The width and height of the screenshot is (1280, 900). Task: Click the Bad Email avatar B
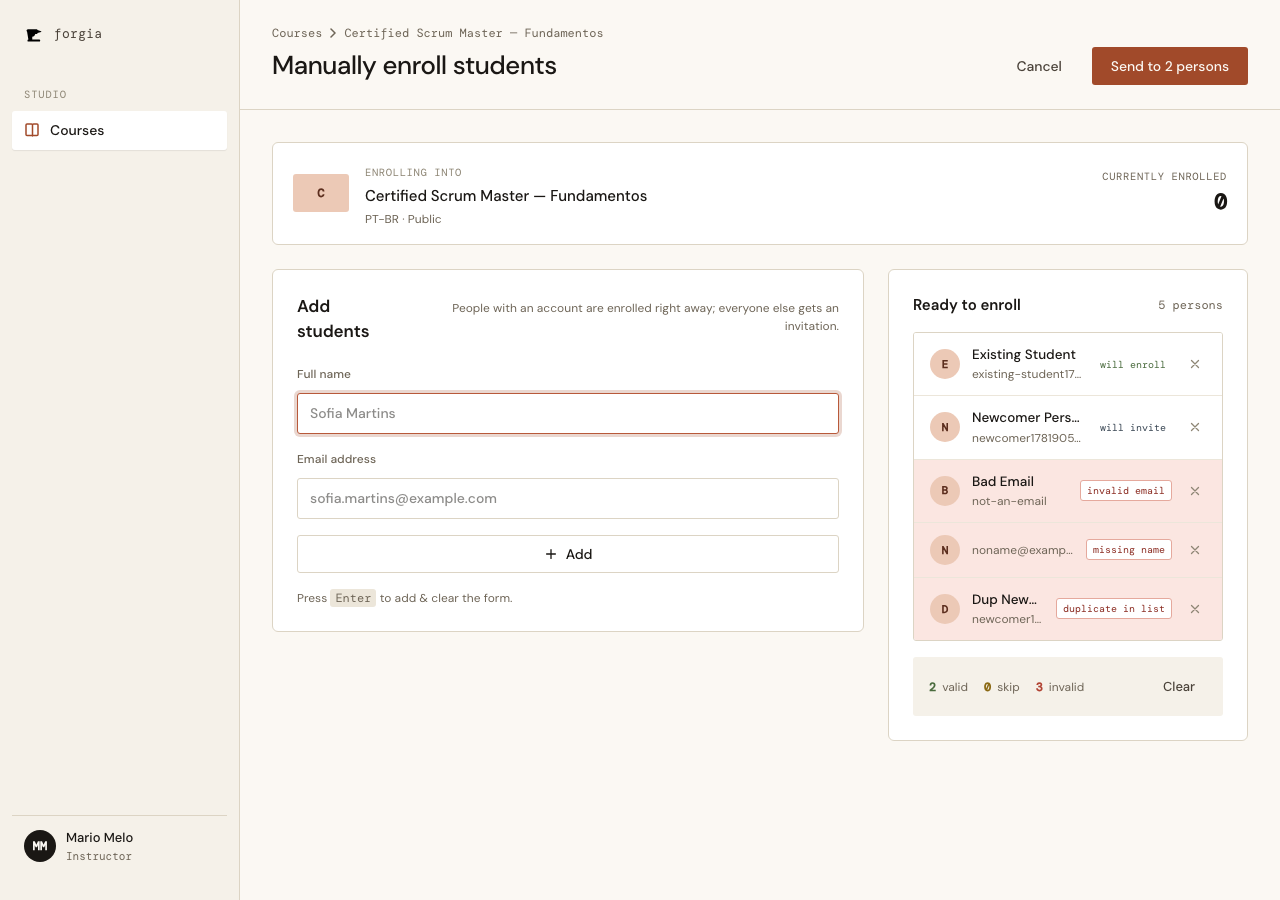[x=945, y=491]
